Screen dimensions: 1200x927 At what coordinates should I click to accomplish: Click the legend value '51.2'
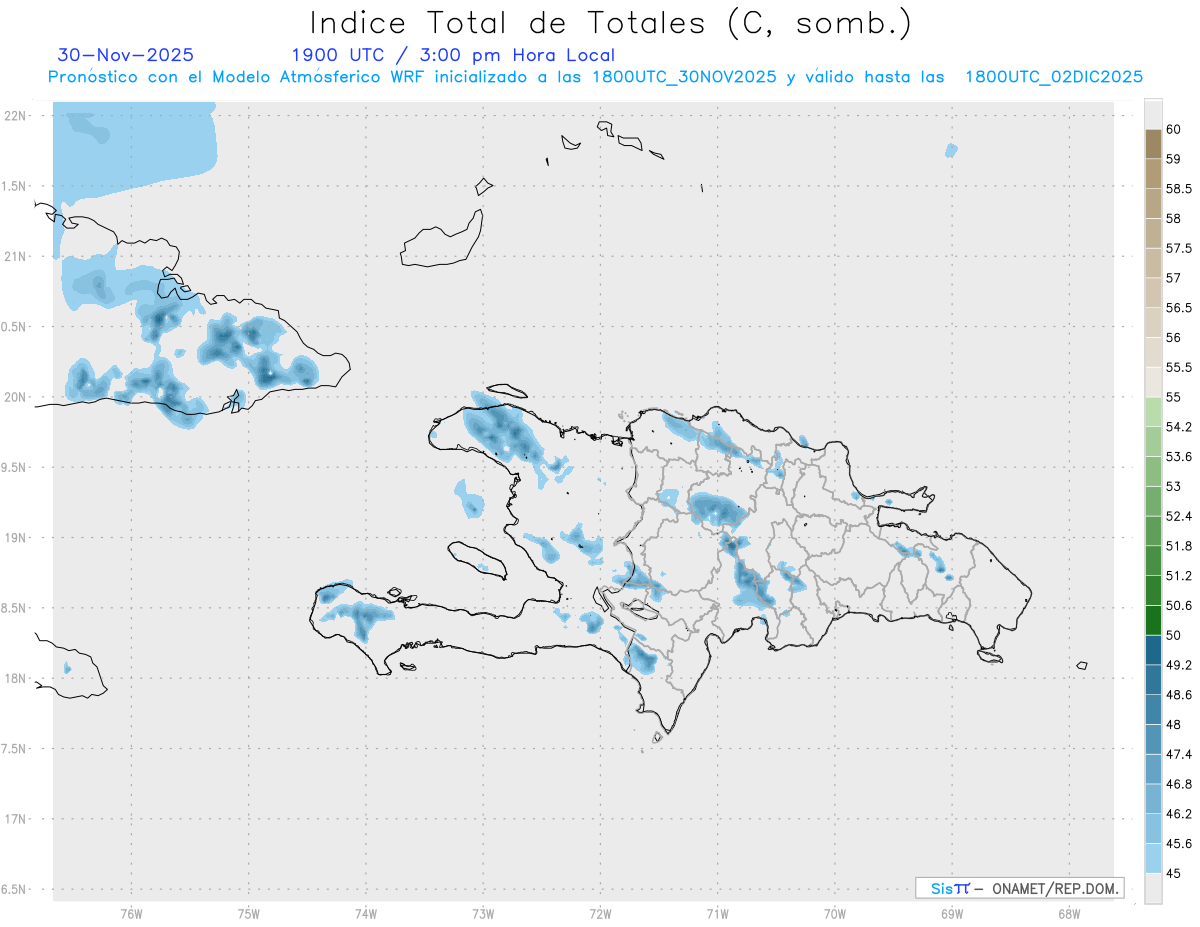click(x=1179, y=576)
